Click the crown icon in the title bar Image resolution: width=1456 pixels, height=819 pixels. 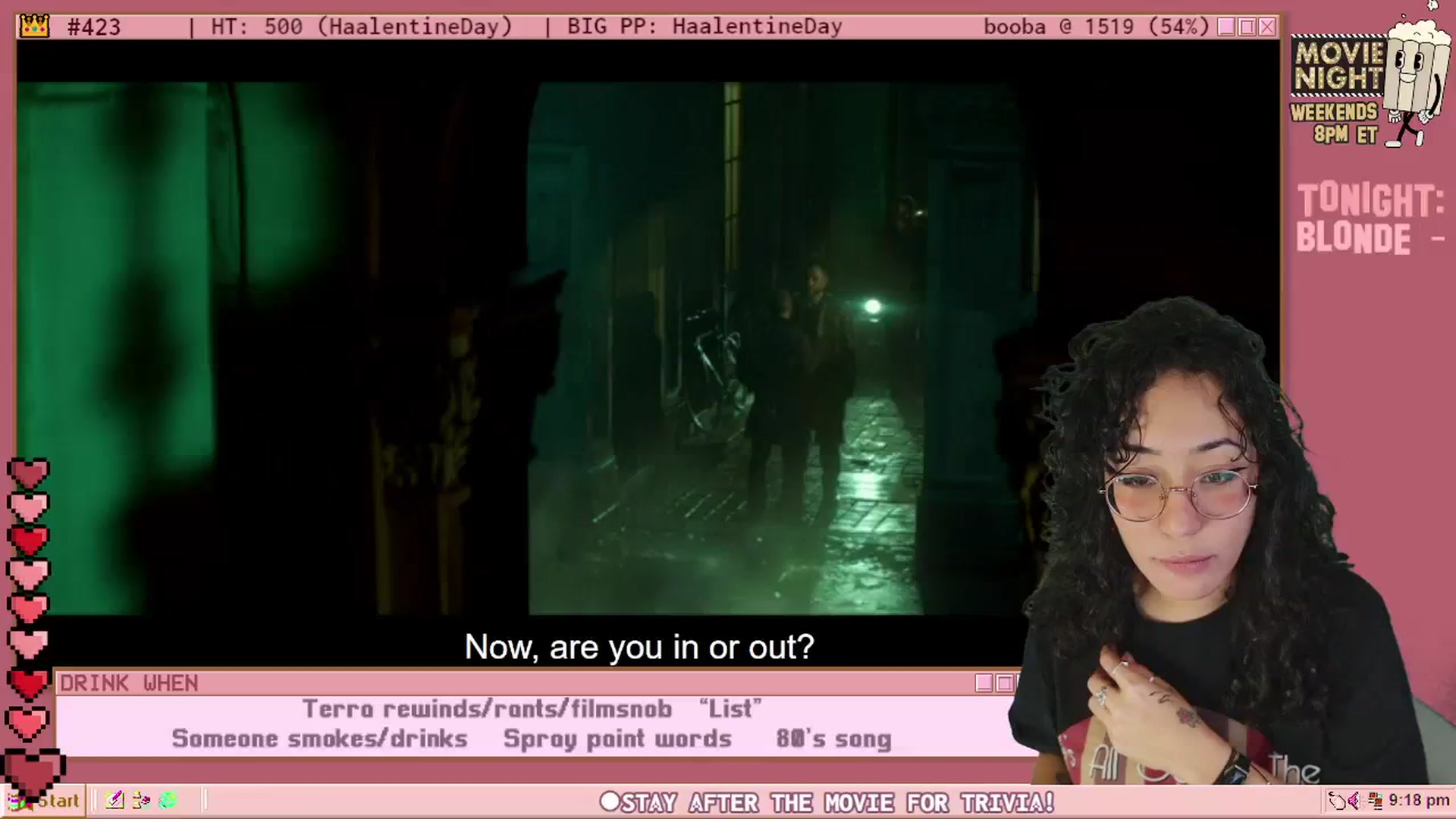click(x=34, y=27)
